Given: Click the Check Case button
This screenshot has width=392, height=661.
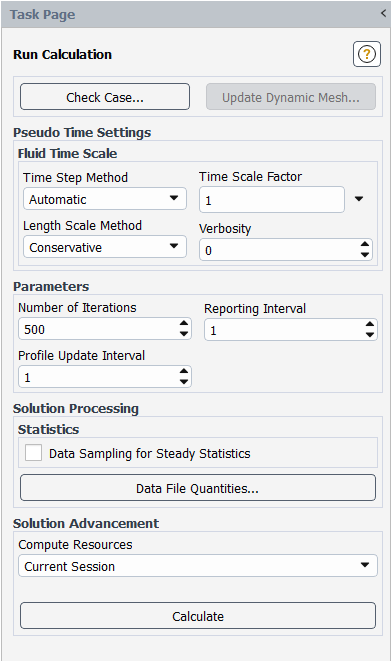Looking at the screenshot, I should (x=105, y=97).
